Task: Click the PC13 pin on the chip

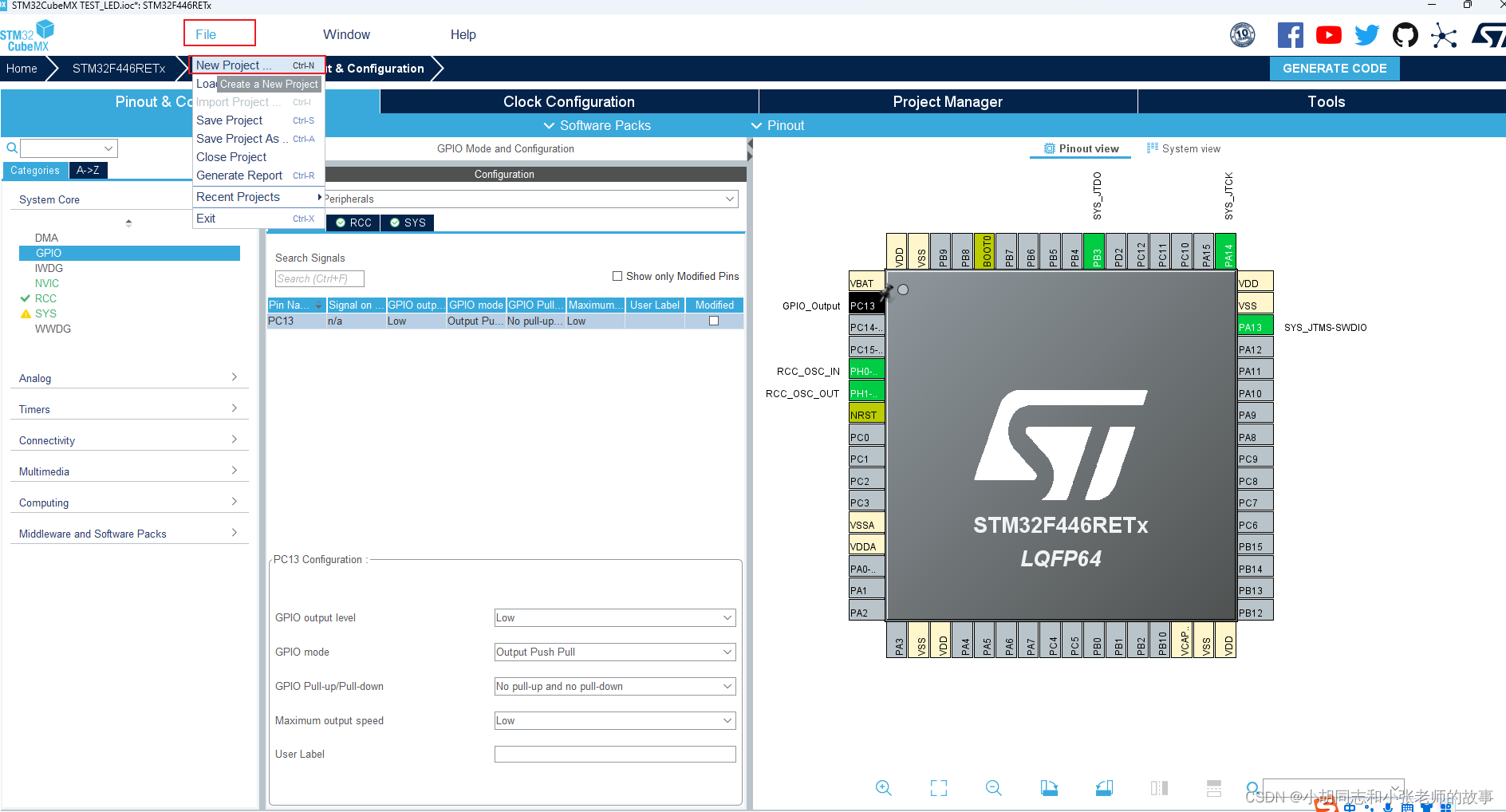Action: tap(867, 305)
